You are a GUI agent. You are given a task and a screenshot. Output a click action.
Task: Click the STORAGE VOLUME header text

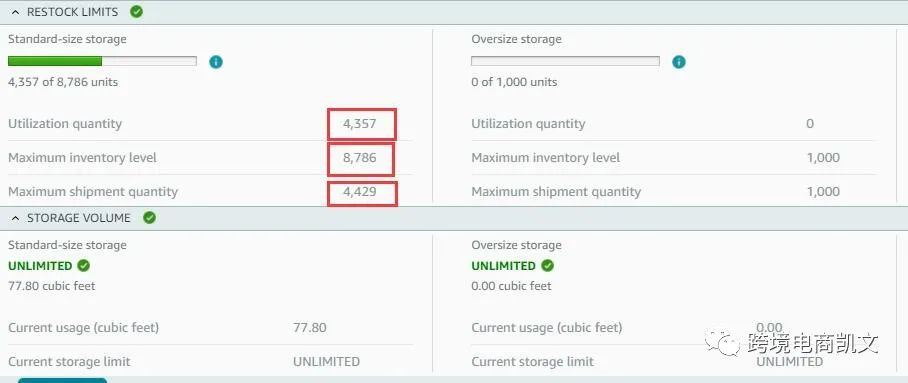[x=79, y=218]
